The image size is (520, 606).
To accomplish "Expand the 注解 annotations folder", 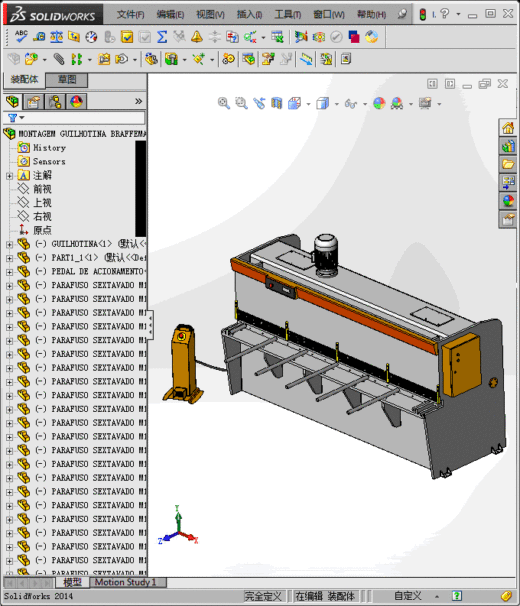I will tap(9, 176).
